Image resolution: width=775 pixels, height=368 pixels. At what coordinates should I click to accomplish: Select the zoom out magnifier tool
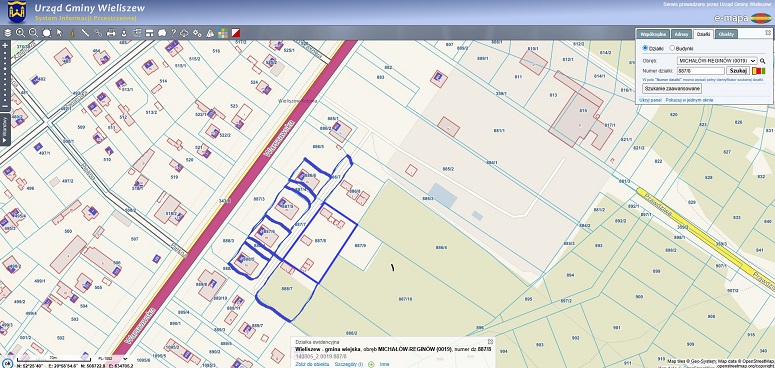[33, 33]
